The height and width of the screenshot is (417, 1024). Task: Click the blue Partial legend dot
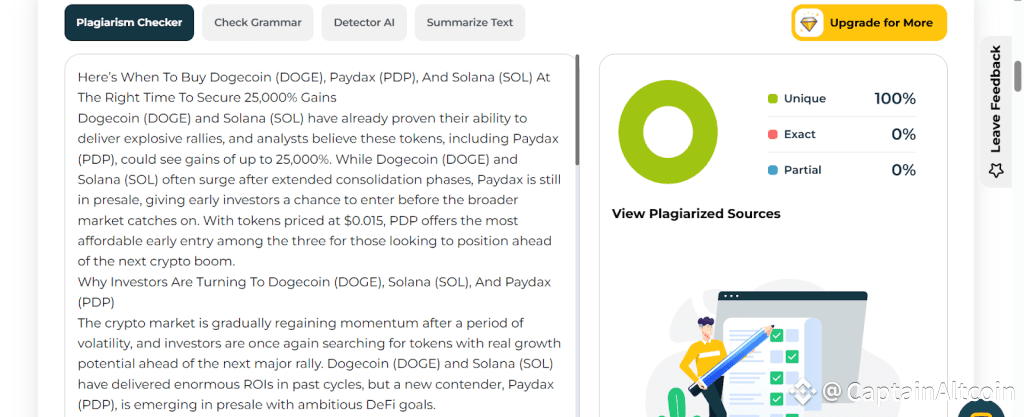[x=773, y=171]
